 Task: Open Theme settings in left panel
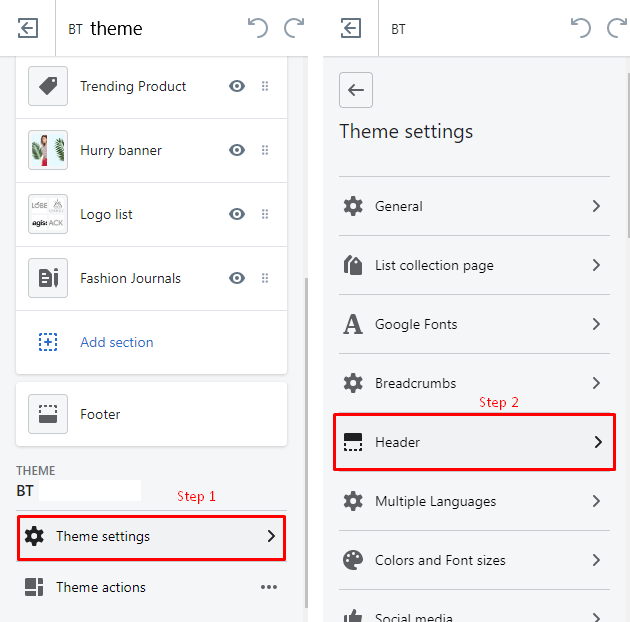(151, 536)
